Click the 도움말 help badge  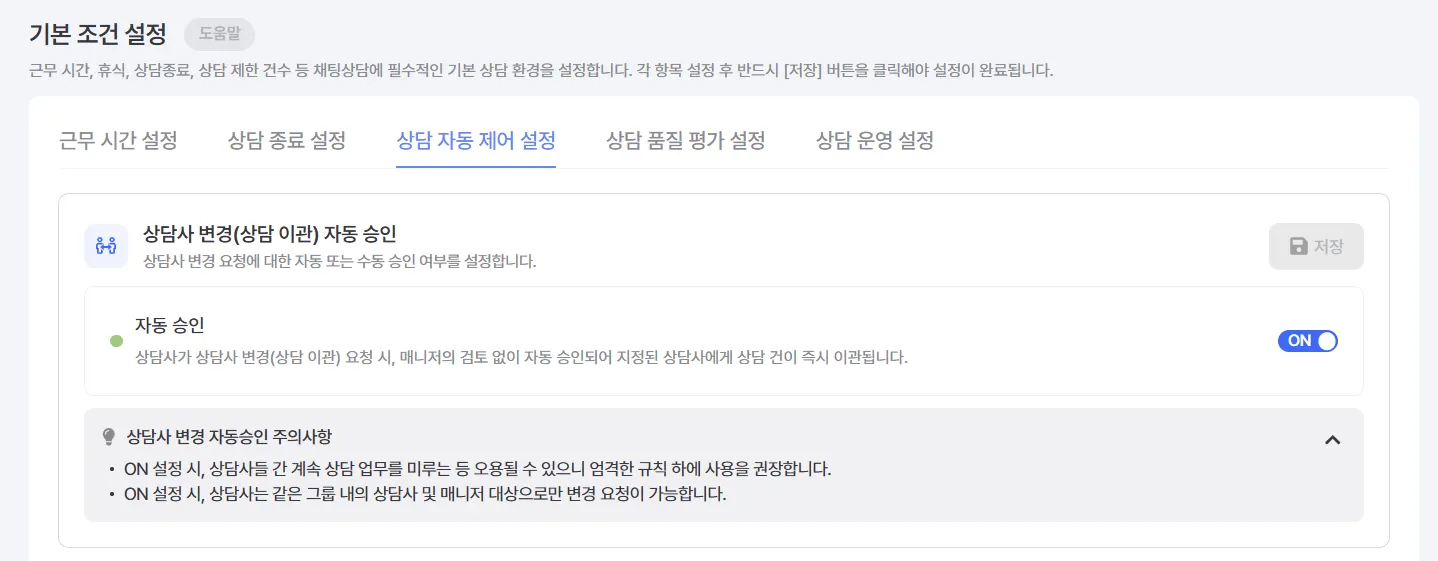(x=219, y=33)
